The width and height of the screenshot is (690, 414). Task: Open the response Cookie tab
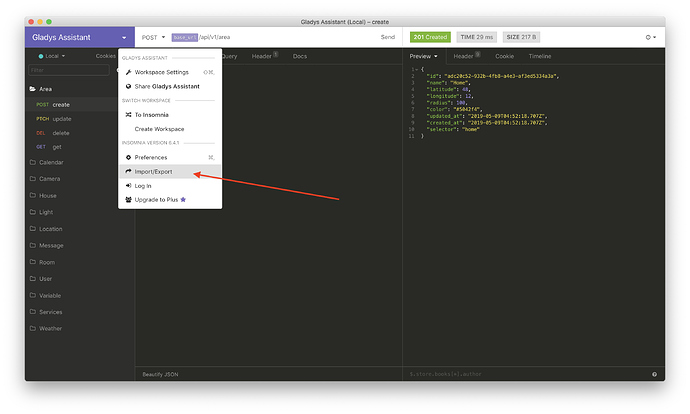[x=504, y=56]
